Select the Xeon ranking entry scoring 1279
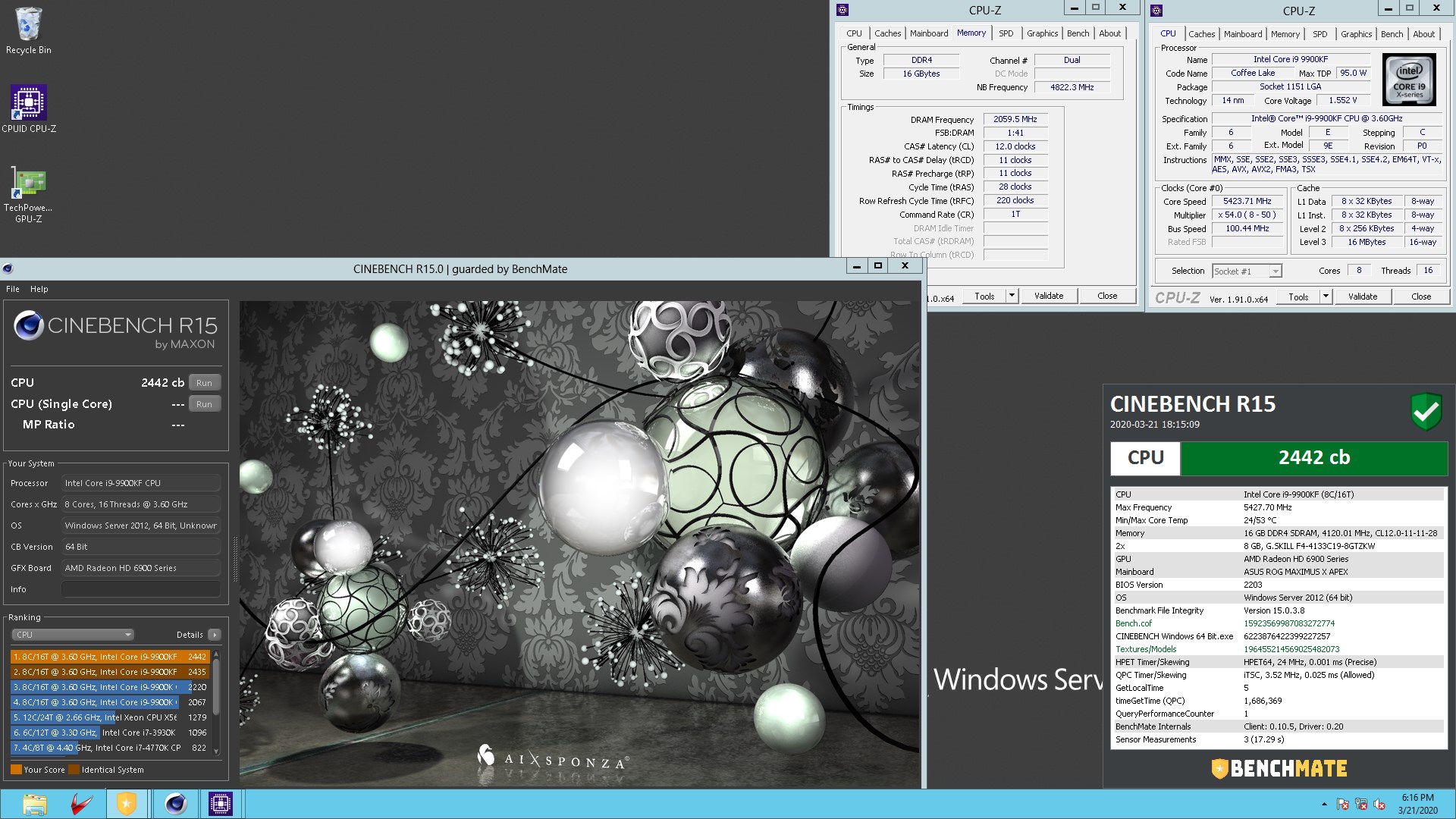 (109, 717)
